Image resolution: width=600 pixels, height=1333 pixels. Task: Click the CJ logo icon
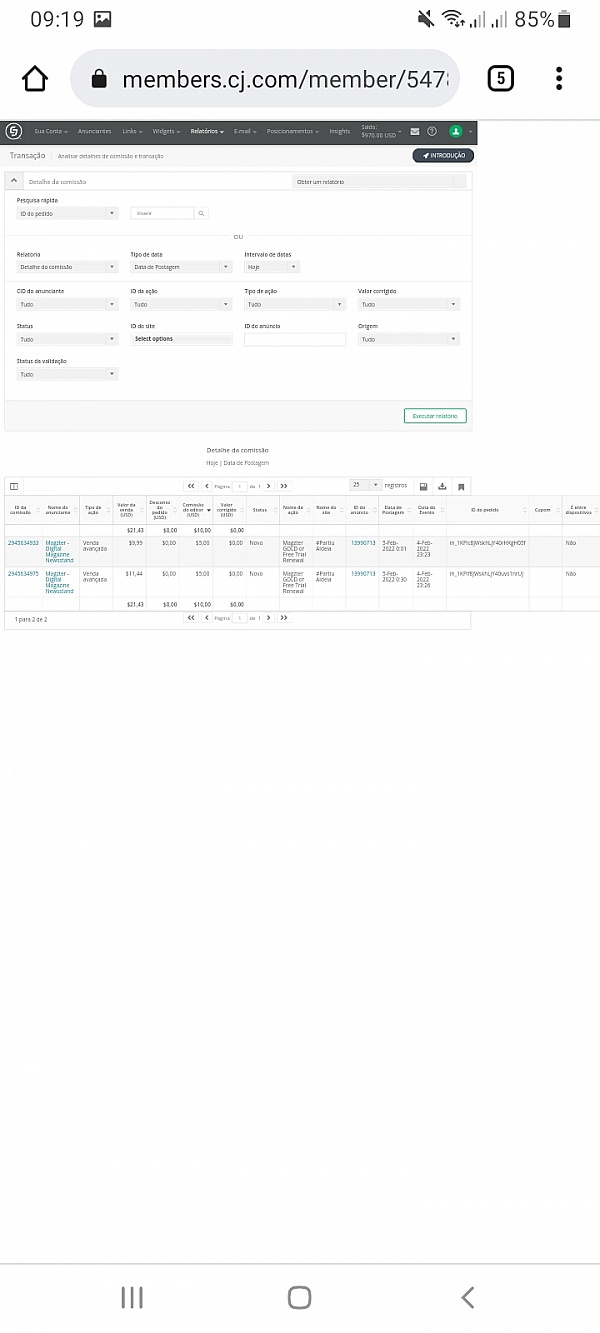pos(14,131)
